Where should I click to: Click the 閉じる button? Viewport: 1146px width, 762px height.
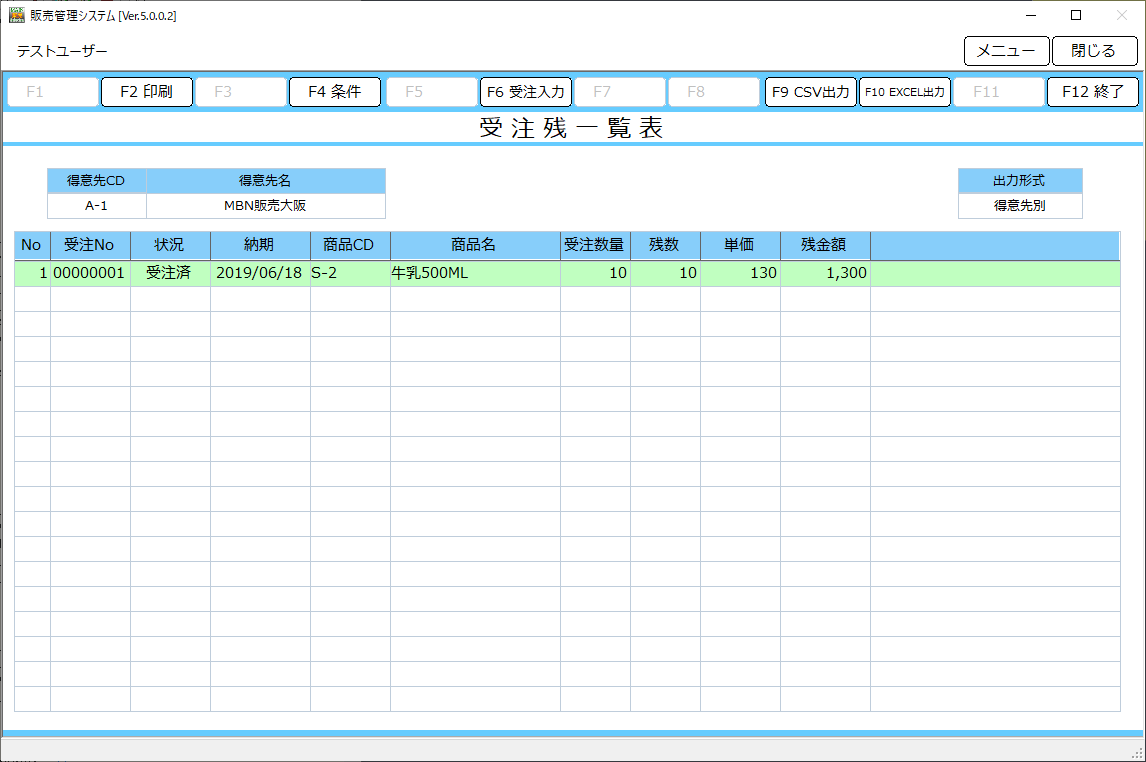click(x=1094, y=51)
